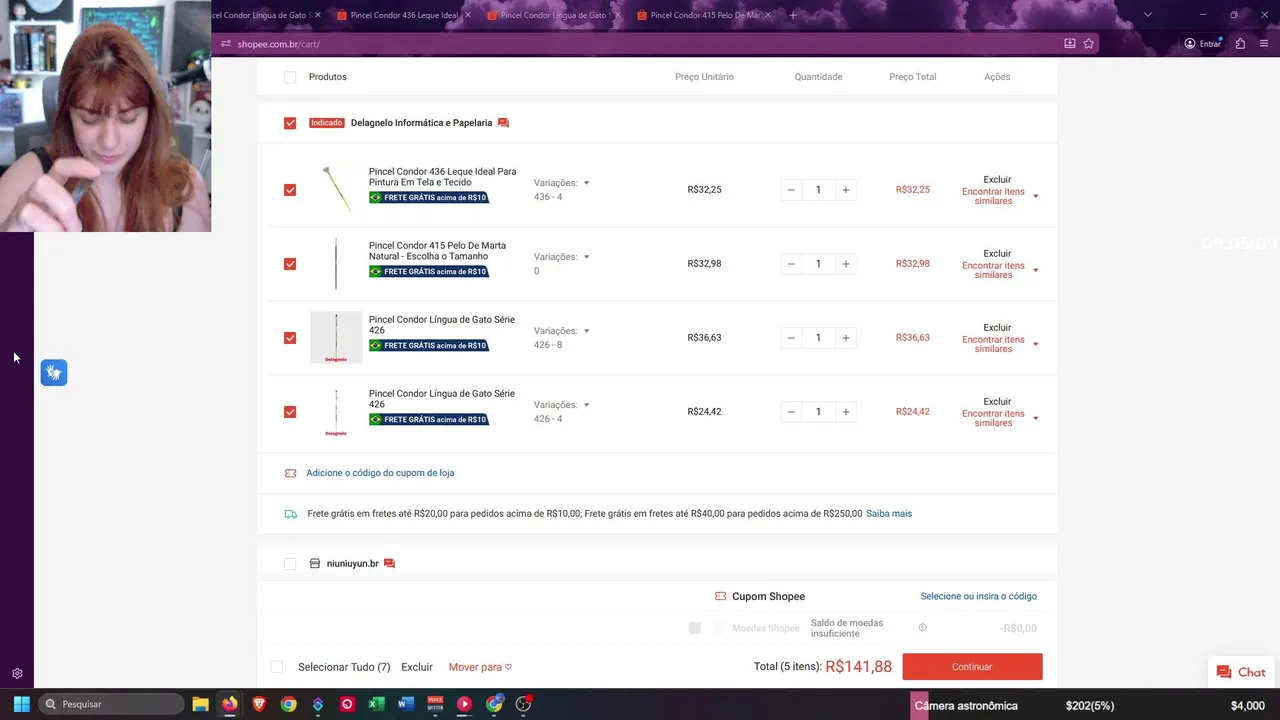Click the site info icon beside the URL

[226, 44]
